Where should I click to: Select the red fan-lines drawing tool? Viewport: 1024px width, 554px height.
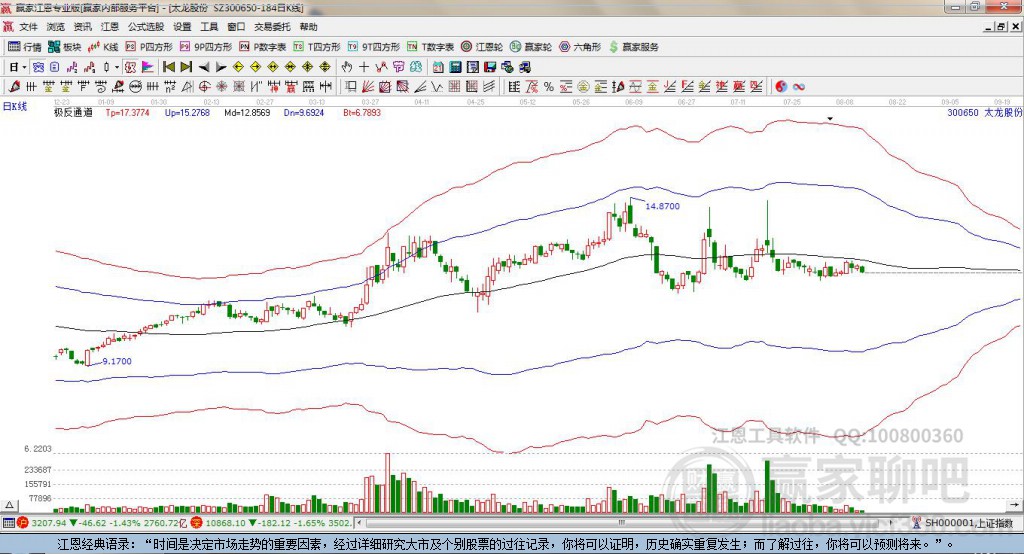point(368,86)
